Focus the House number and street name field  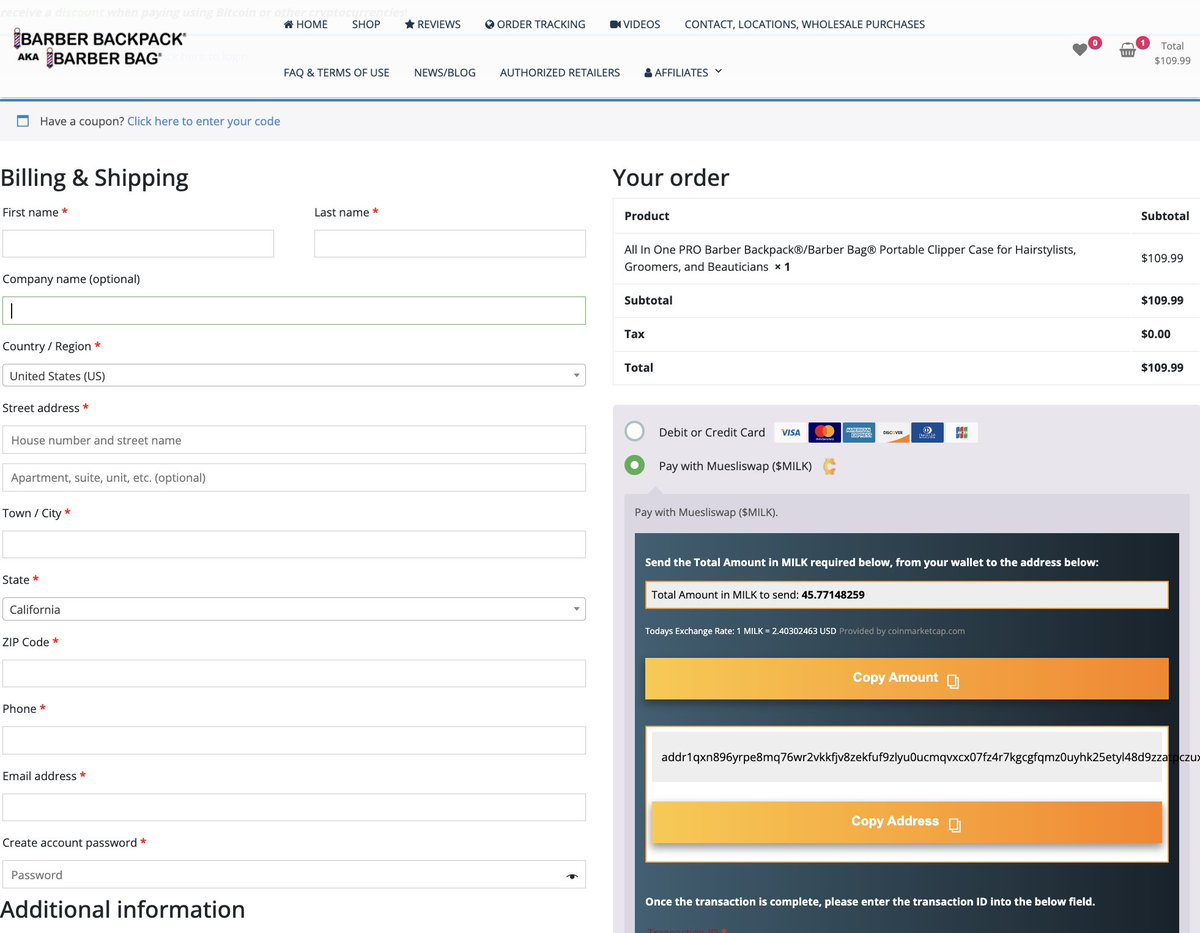pyautogui.click(x=294, y=440)
